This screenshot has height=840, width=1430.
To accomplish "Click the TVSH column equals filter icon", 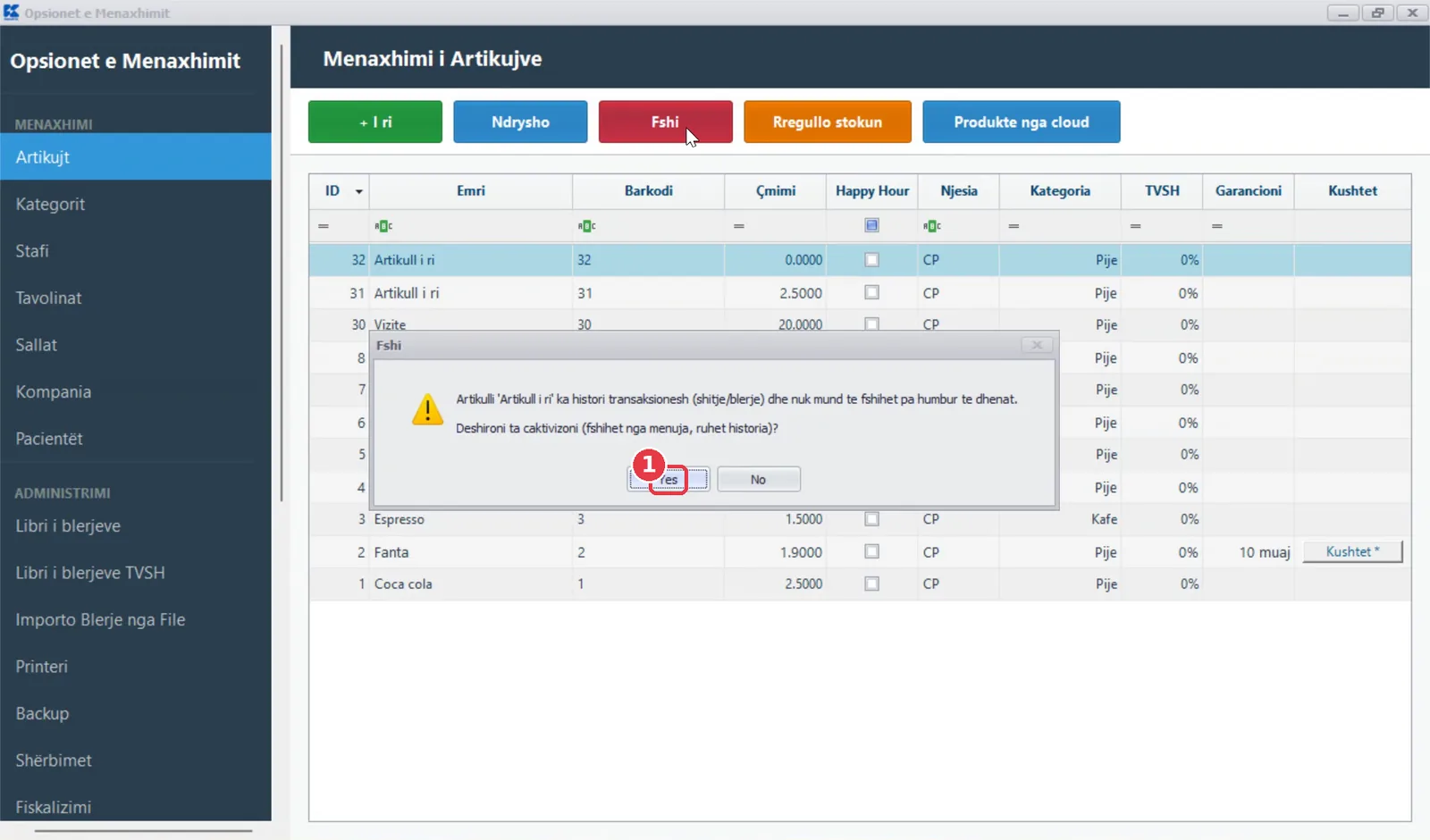I will [1135, 226].
